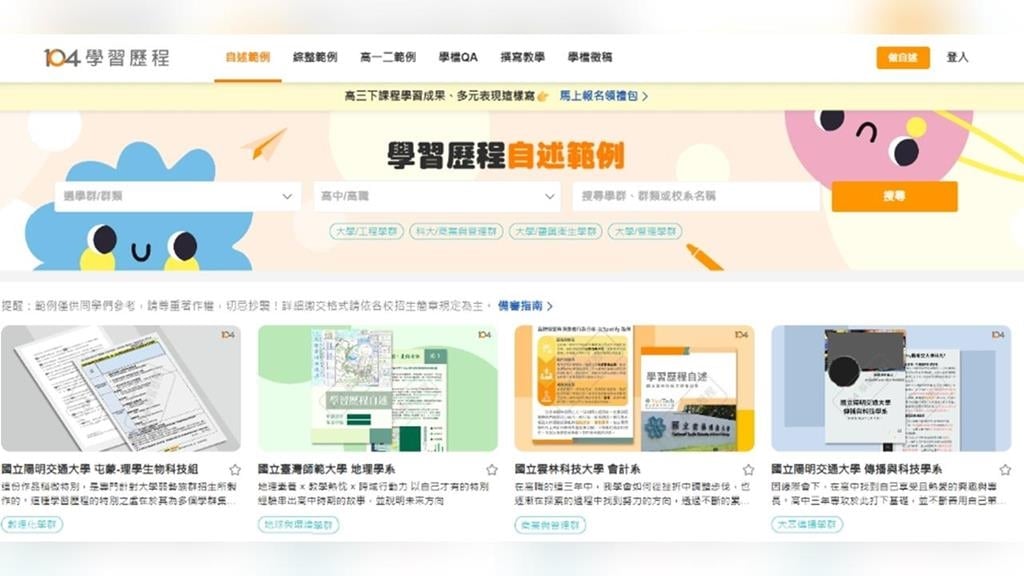Image resolution: width=1024 pixels, height=576 pixels.
Task: Go to the 高一二範例 tab
Action: tap(387, 58)
